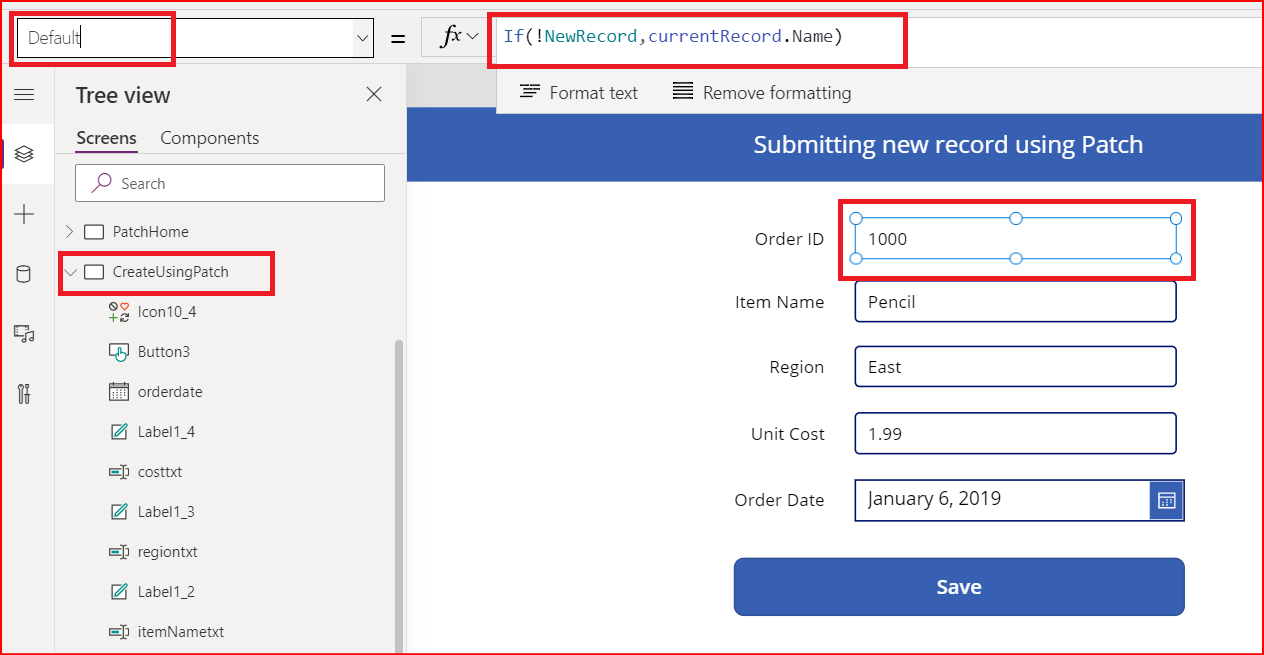Click the CreateUsingPatch screen icon
This screenshot has width=1264, height=655.
94,272
